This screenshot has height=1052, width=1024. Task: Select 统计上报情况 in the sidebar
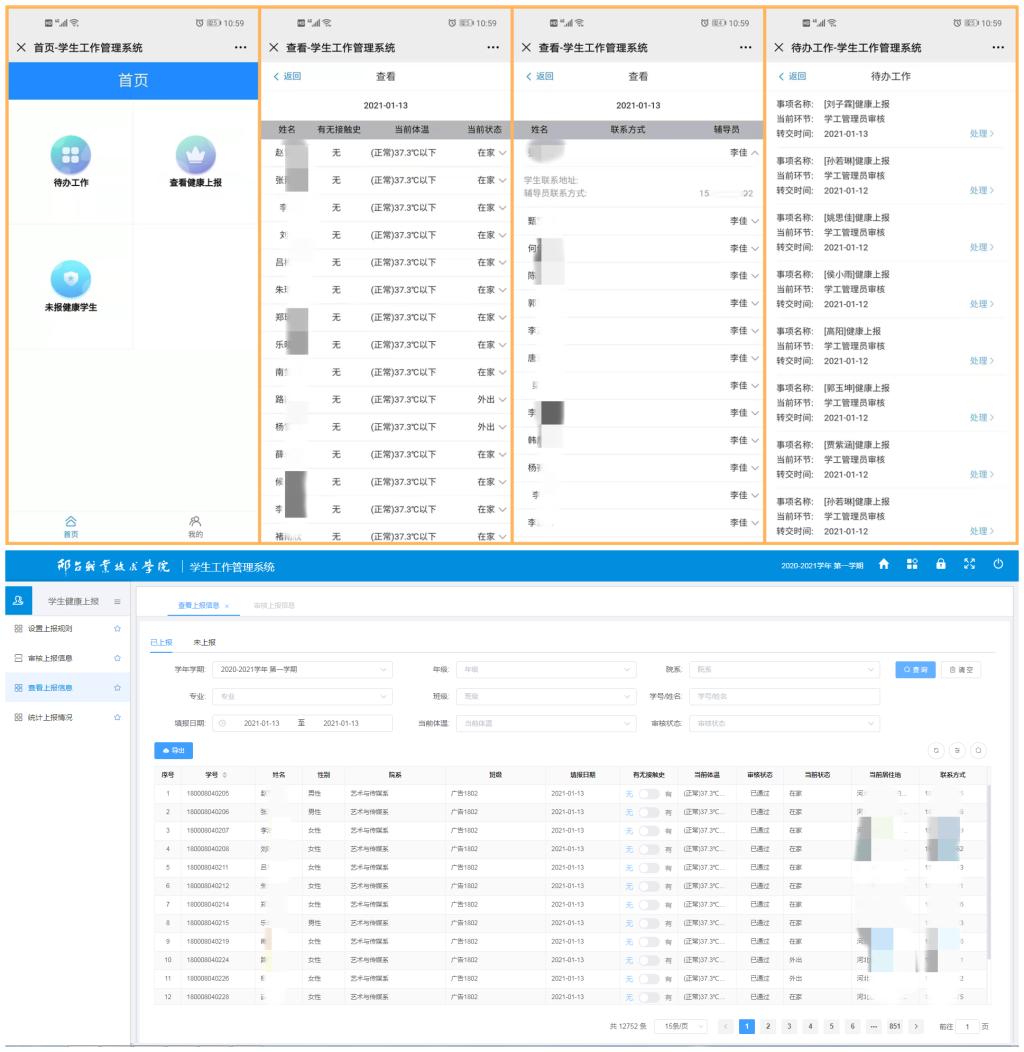[x=63, y=717]
